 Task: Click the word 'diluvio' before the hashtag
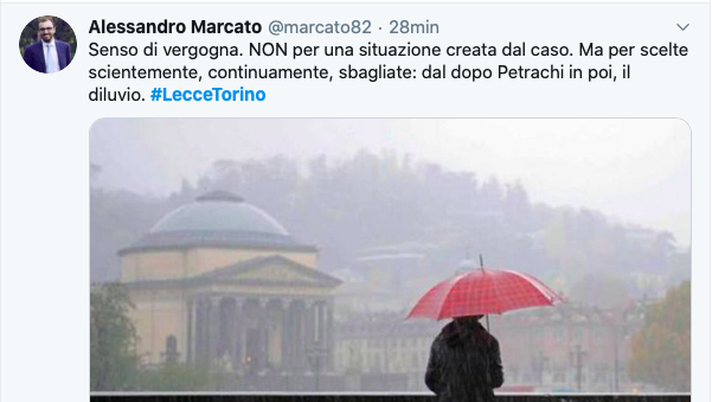[116, 94]
